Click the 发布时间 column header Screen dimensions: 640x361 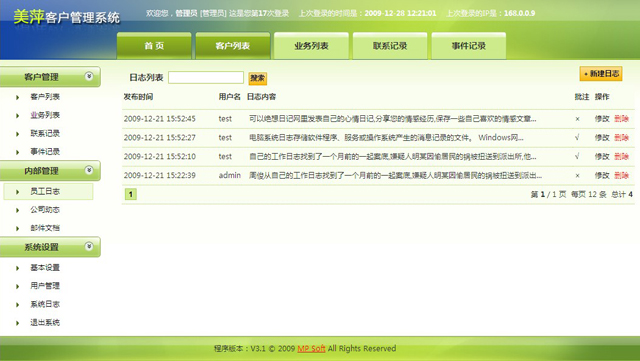pos(138,97)
